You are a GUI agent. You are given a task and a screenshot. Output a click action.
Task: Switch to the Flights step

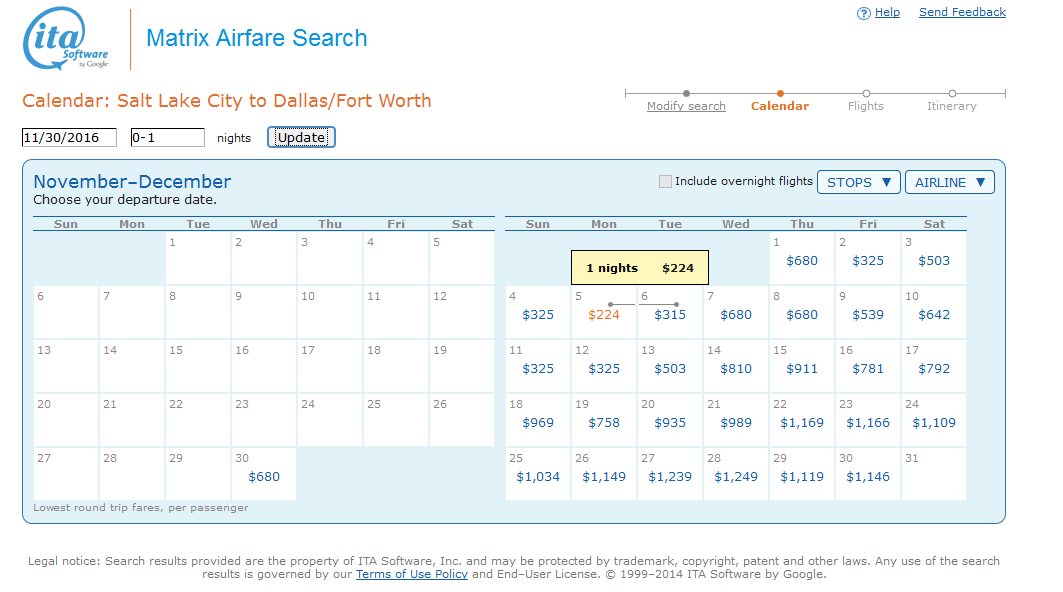(x=865, y=105)
